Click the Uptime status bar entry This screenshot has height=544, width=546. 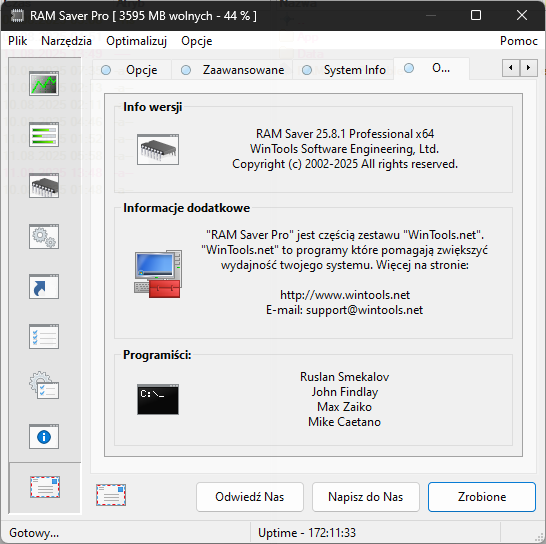307,533
